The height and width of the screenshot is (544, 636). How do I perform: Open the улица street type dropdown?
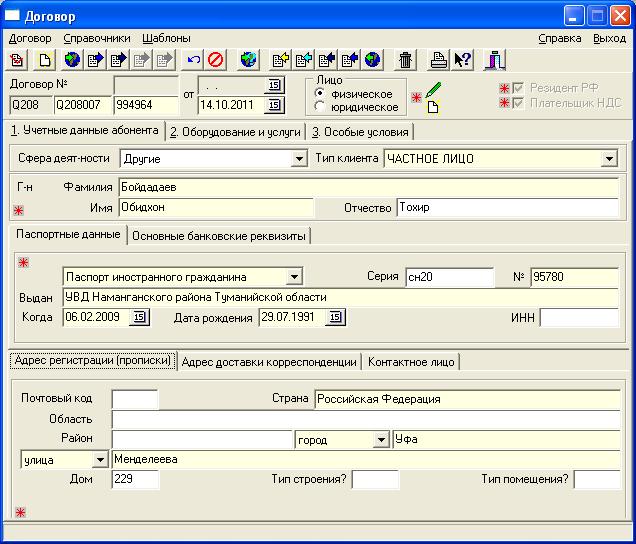pyautogui.click(x=100, y=460)
